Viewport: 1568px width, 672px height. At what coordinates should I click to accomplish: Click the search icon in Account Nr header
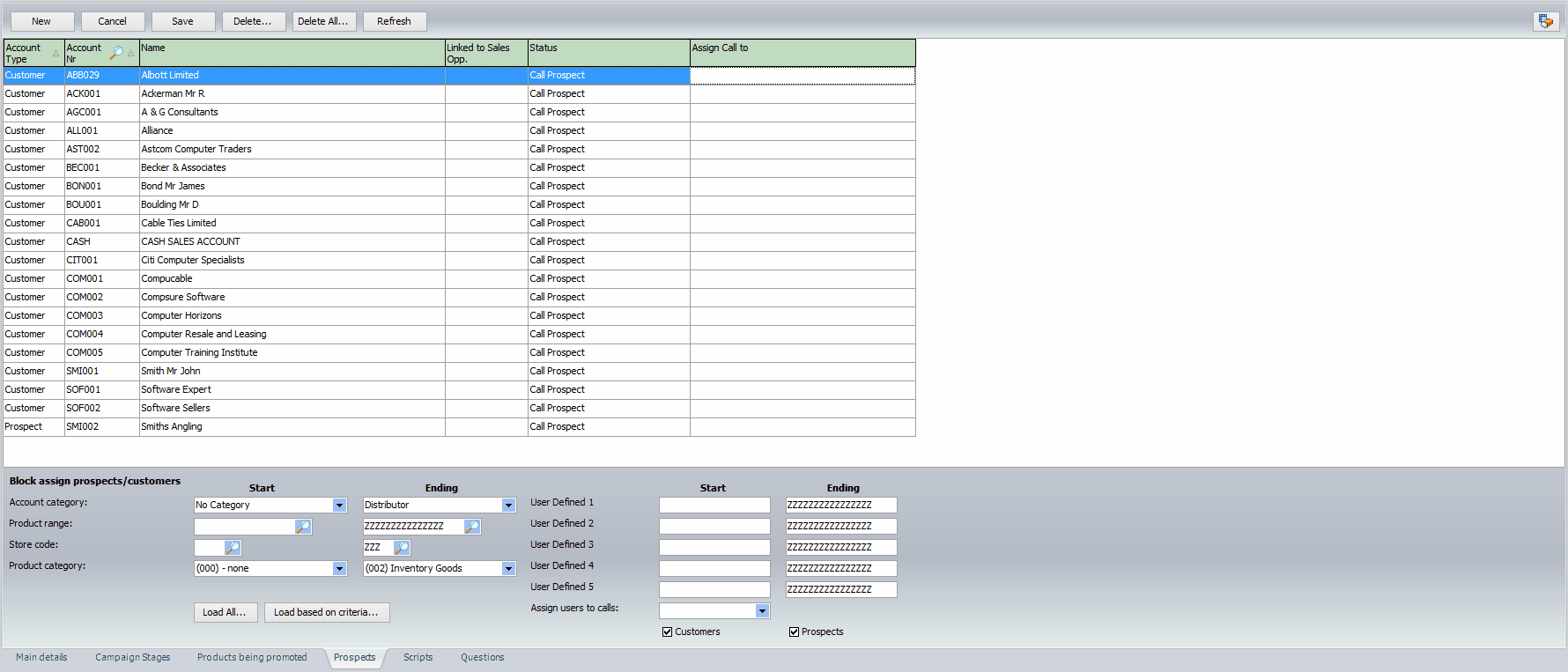click(x=116, y=53)
